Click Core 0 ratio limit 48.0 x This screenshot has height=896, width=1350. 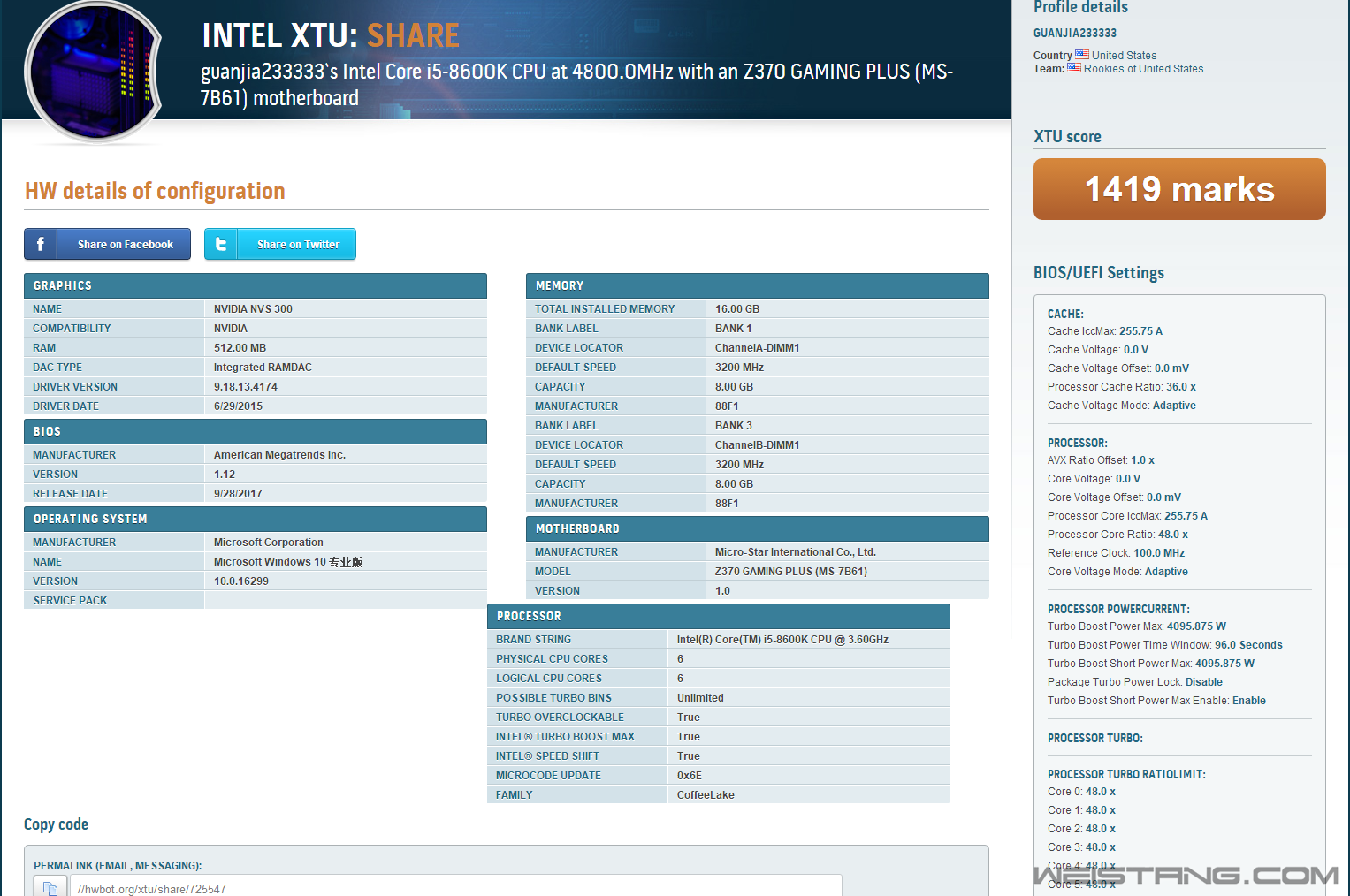(x=1081, y=792)
